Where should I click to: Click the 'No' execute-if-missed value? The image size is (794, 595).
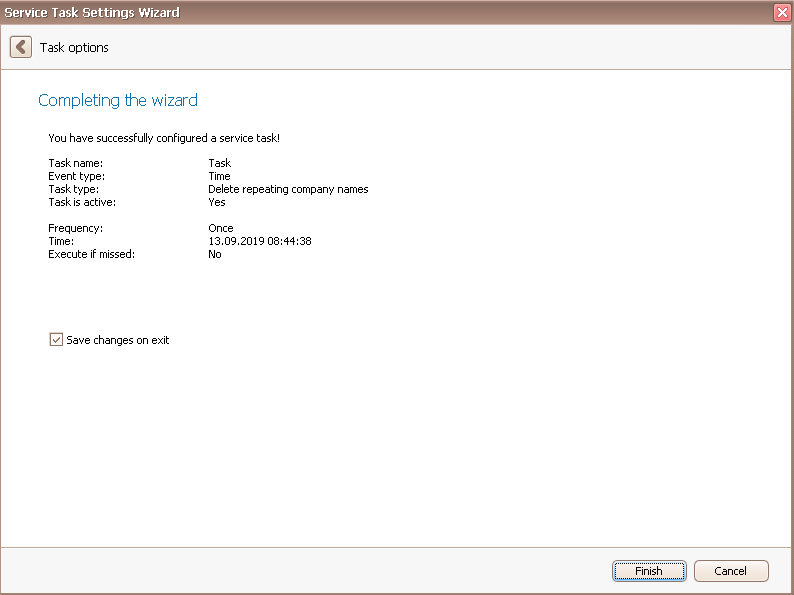tap(215, 254)
